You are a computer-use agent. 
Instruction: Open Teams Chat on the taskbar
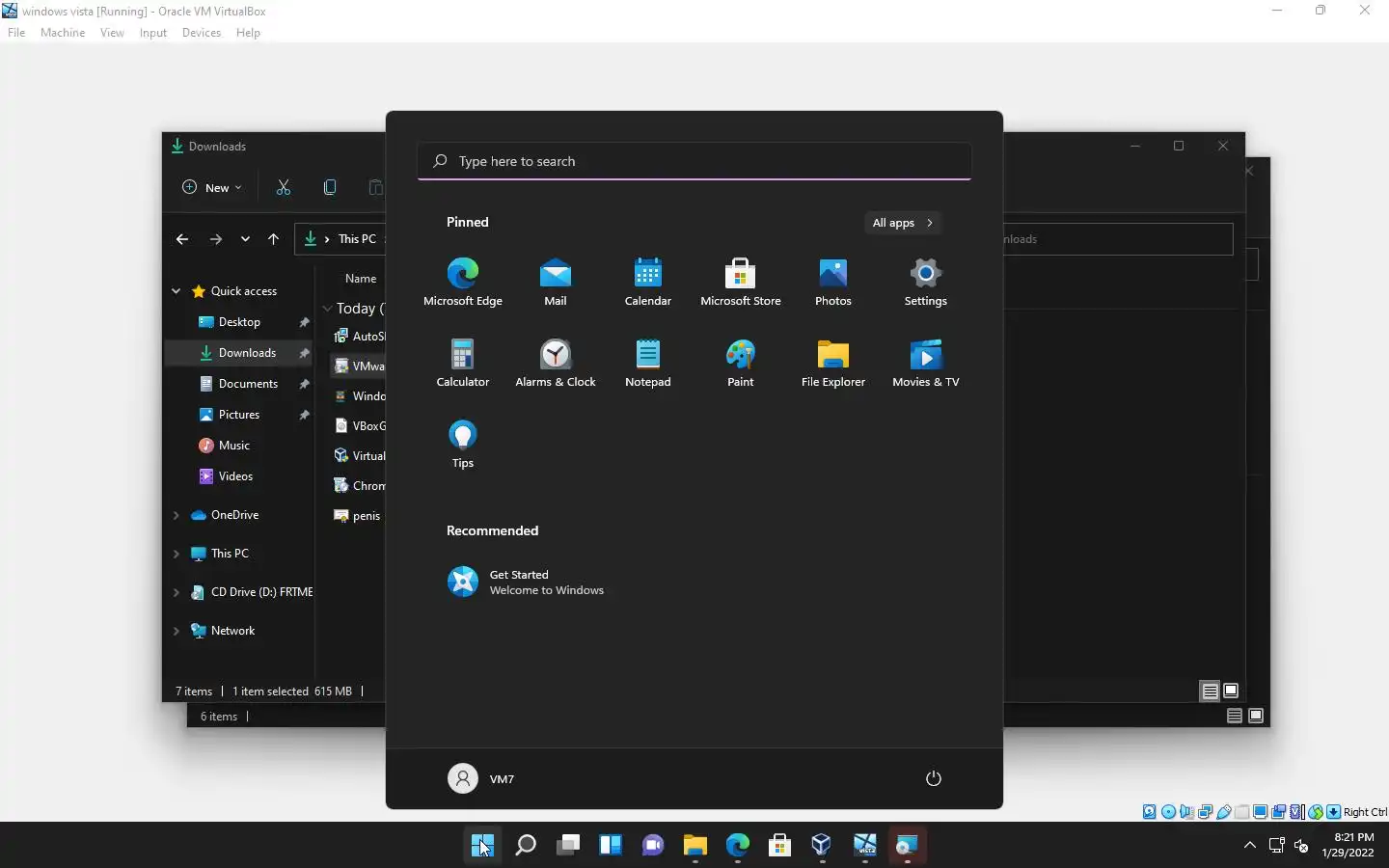pyautogui.click(x=653, y=846)
